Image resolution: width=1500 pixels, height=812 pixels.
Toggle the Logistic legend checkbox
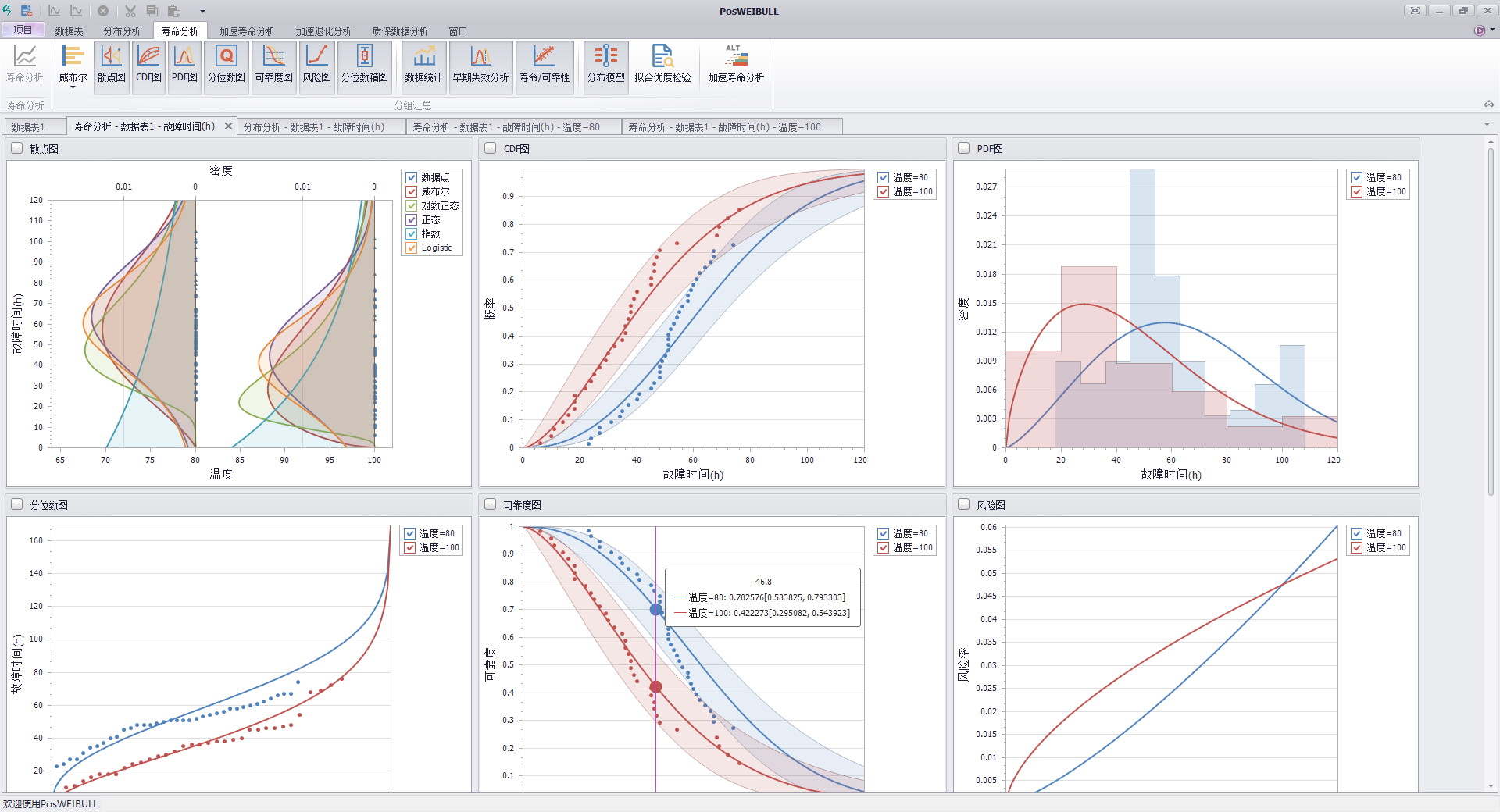click(412, 248)
